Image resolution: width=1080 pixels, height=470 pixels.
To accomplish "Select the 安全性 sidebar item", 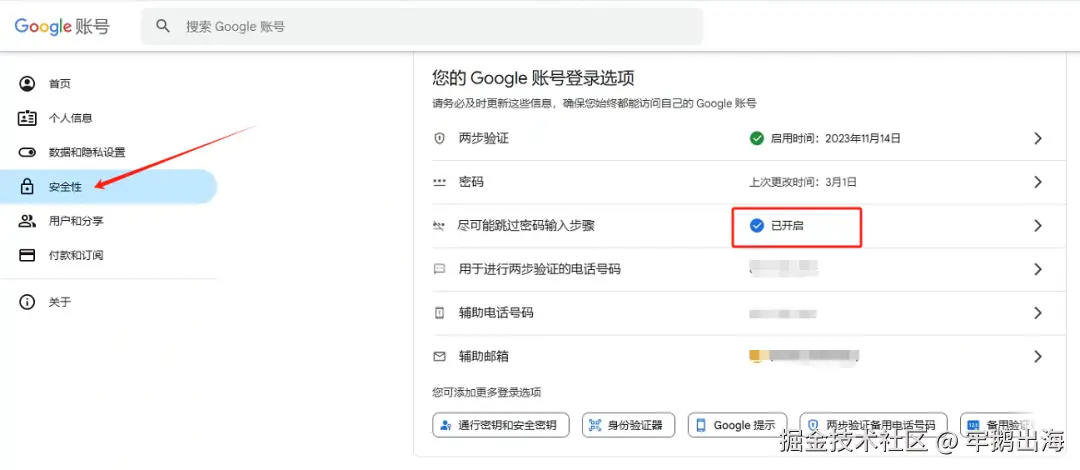I will pos(108,186).
